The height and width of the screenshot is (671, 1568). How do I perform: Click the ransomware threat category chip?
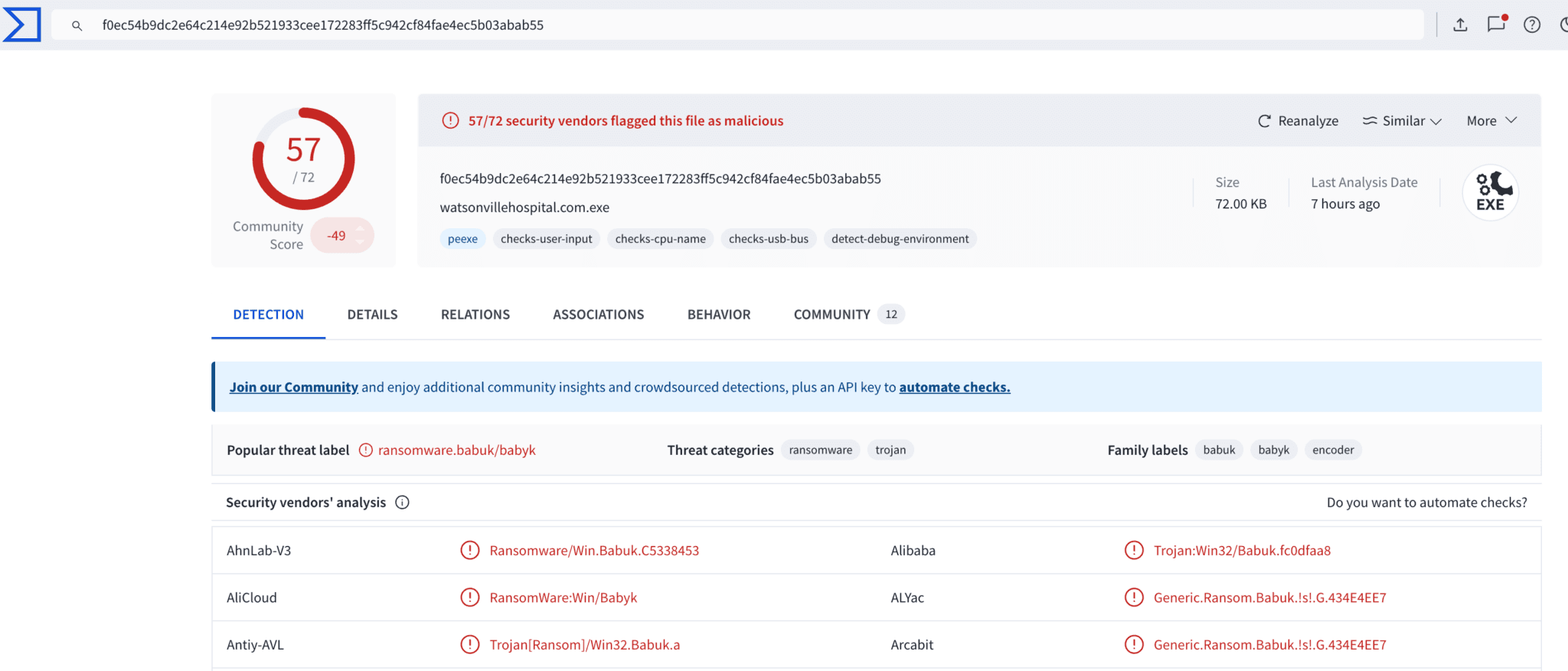821,450
